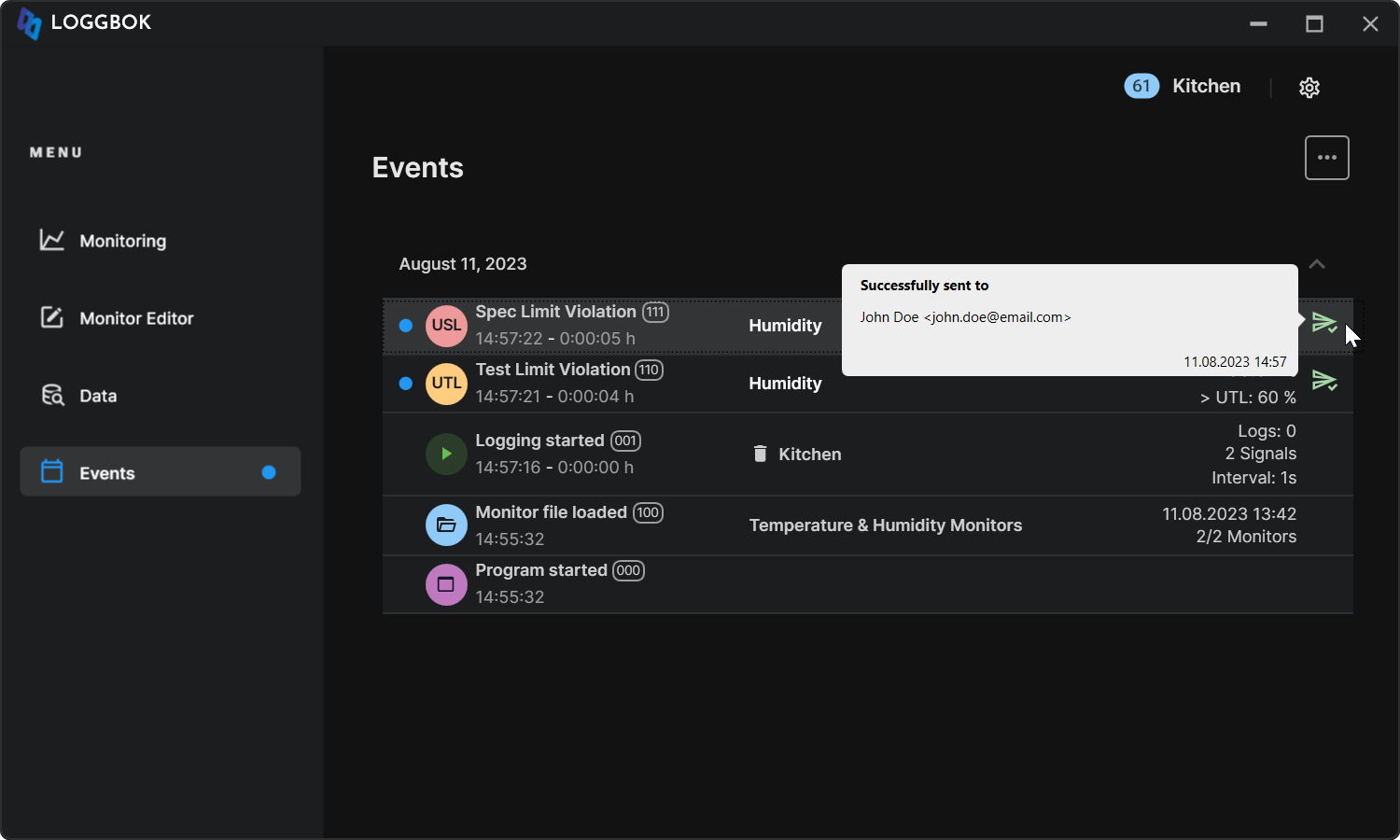1400x840 pixels.
Task: Go to Monitor Editor in the sidebar
Action: pos(136,318)
